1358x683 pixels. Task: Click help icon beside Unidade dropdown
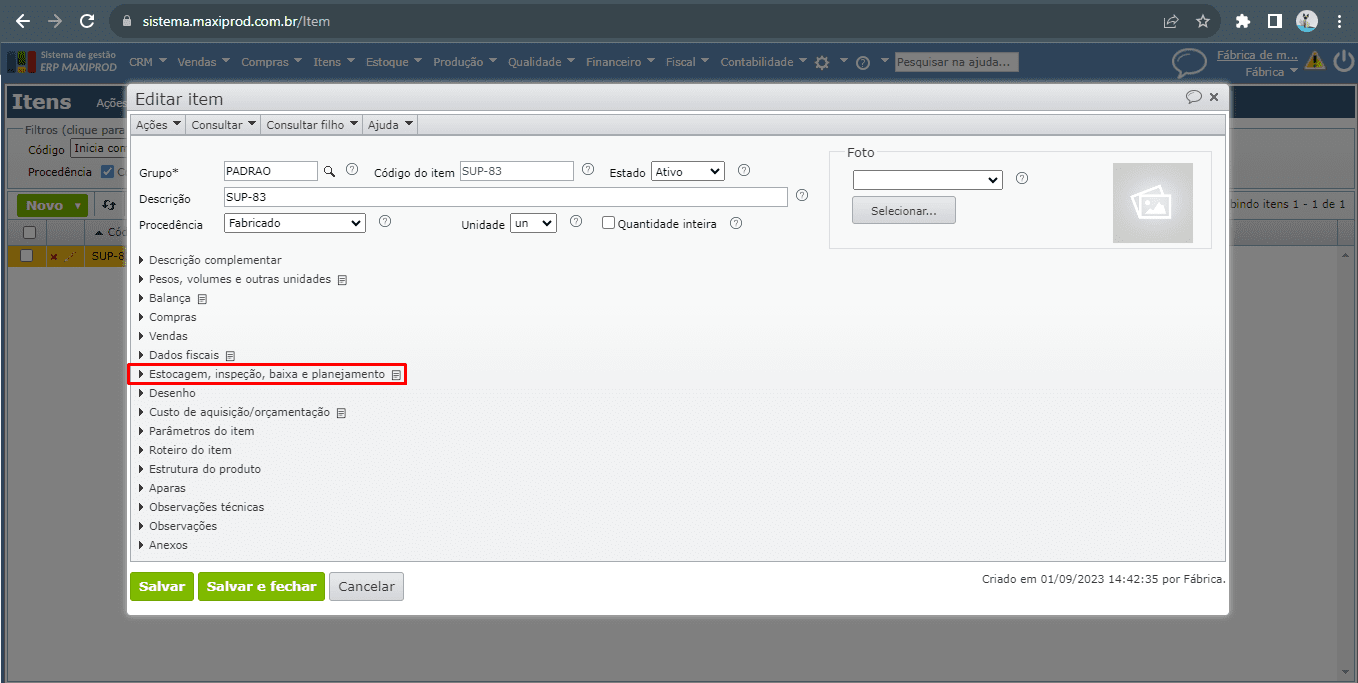(576, 222)
